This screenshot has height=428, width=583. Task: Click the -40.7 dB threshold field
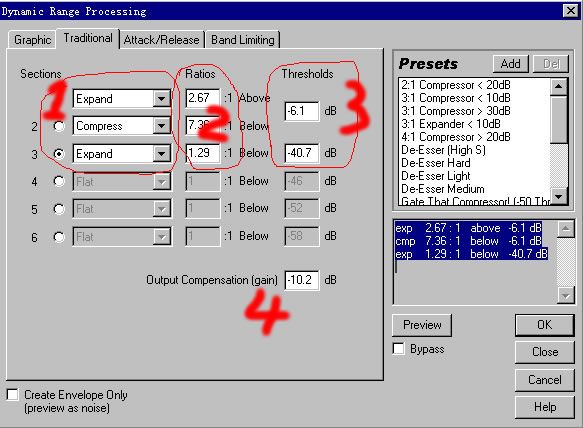point(302,153)
